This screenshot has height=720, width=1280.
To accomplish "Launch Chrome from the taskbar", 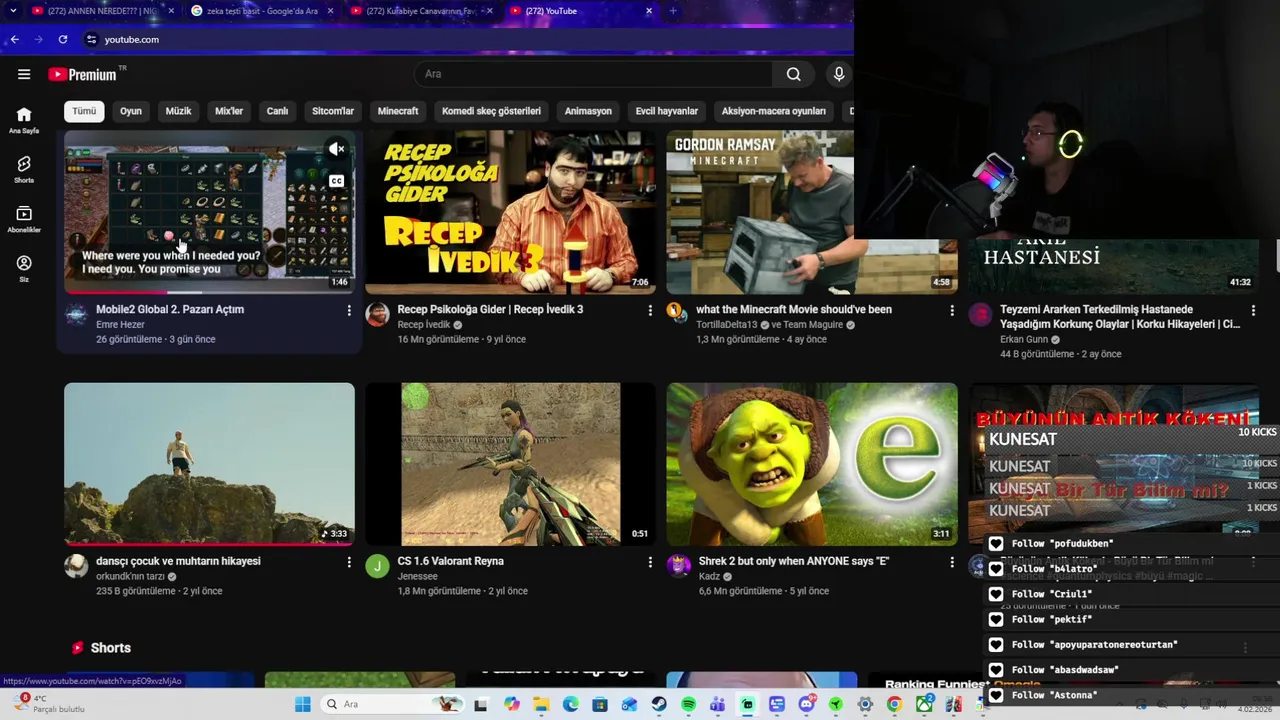I will [894, 705].
